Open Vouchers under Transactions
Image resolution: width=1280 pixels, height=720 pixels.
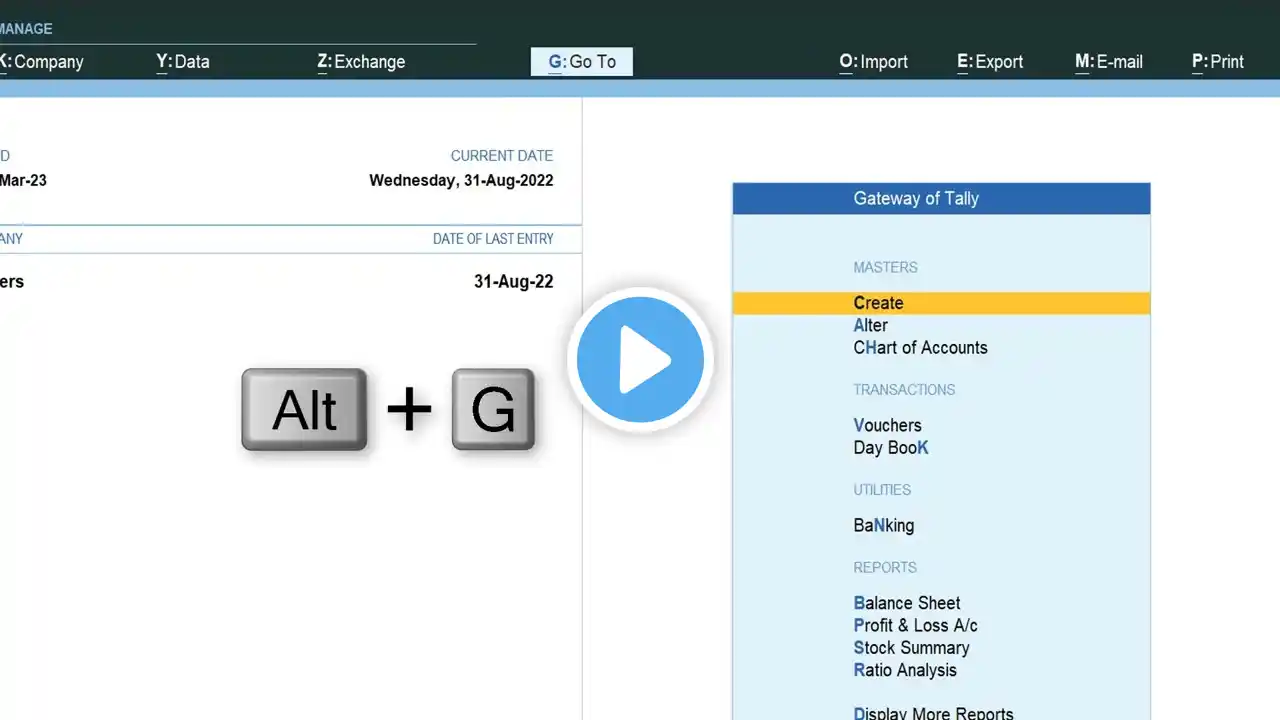pyautogui.click(x=887, y=425)
